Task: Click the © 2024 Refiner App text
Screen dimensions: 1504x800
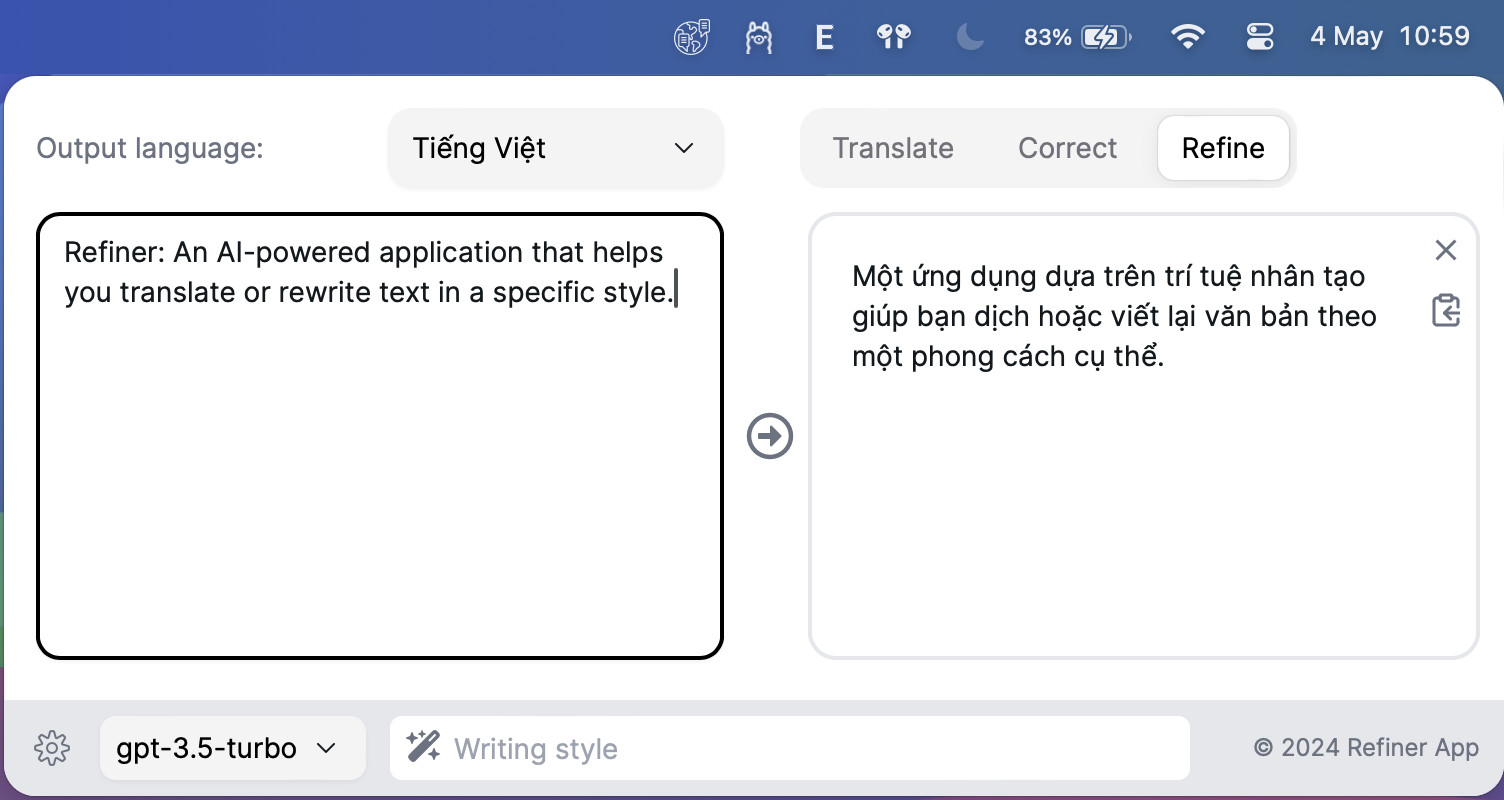Action: [1366, 748]
